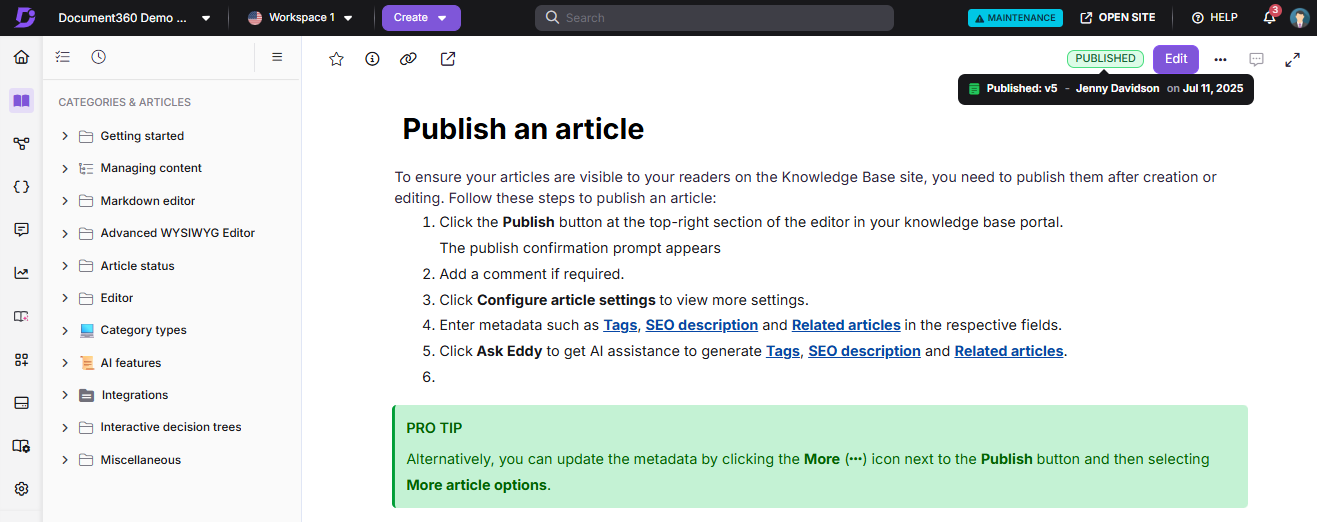Expand the Advanced WYSIWYG Editor chevron
This screenshot has height=522, width=1317.
tap(65, 233)
